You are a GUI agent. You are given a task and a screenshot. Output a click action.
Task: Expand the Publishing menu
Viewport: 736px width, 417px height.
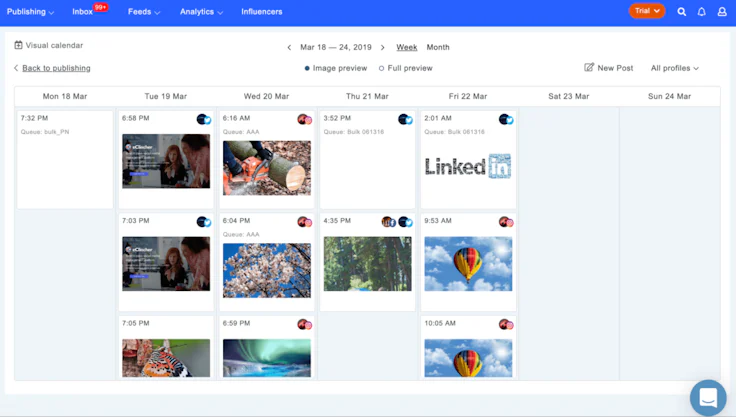(31, 12)
